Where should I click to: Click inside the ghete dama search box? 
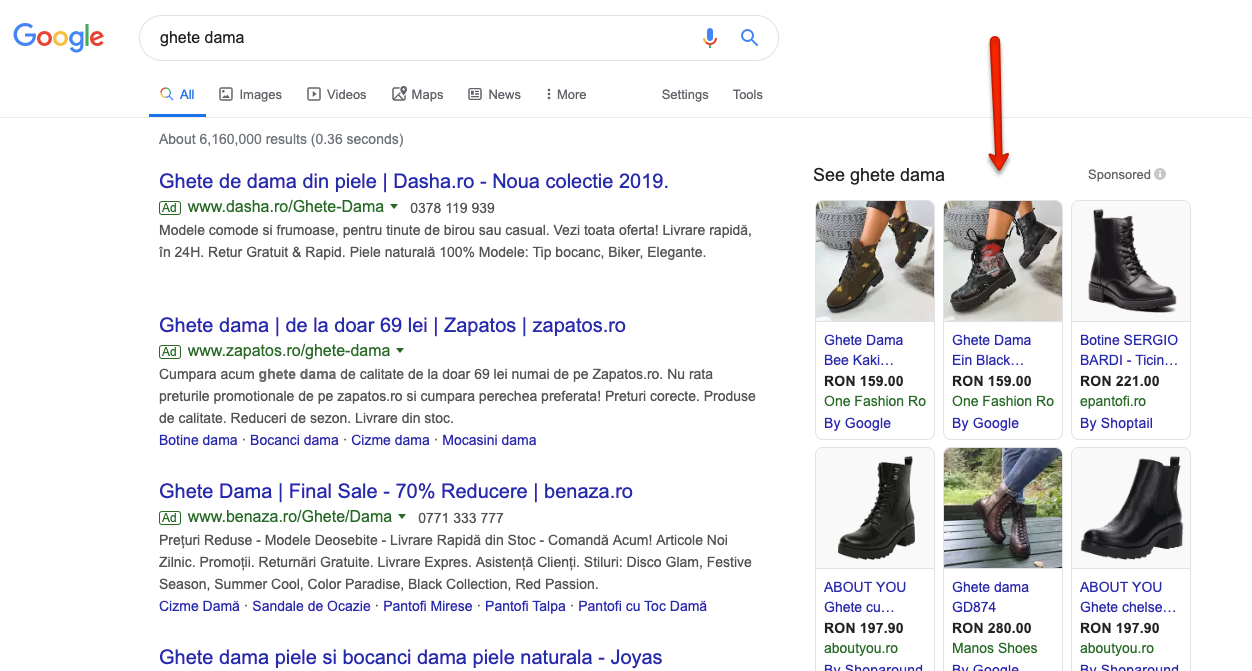pyautogui.click(x=420, y=38)
